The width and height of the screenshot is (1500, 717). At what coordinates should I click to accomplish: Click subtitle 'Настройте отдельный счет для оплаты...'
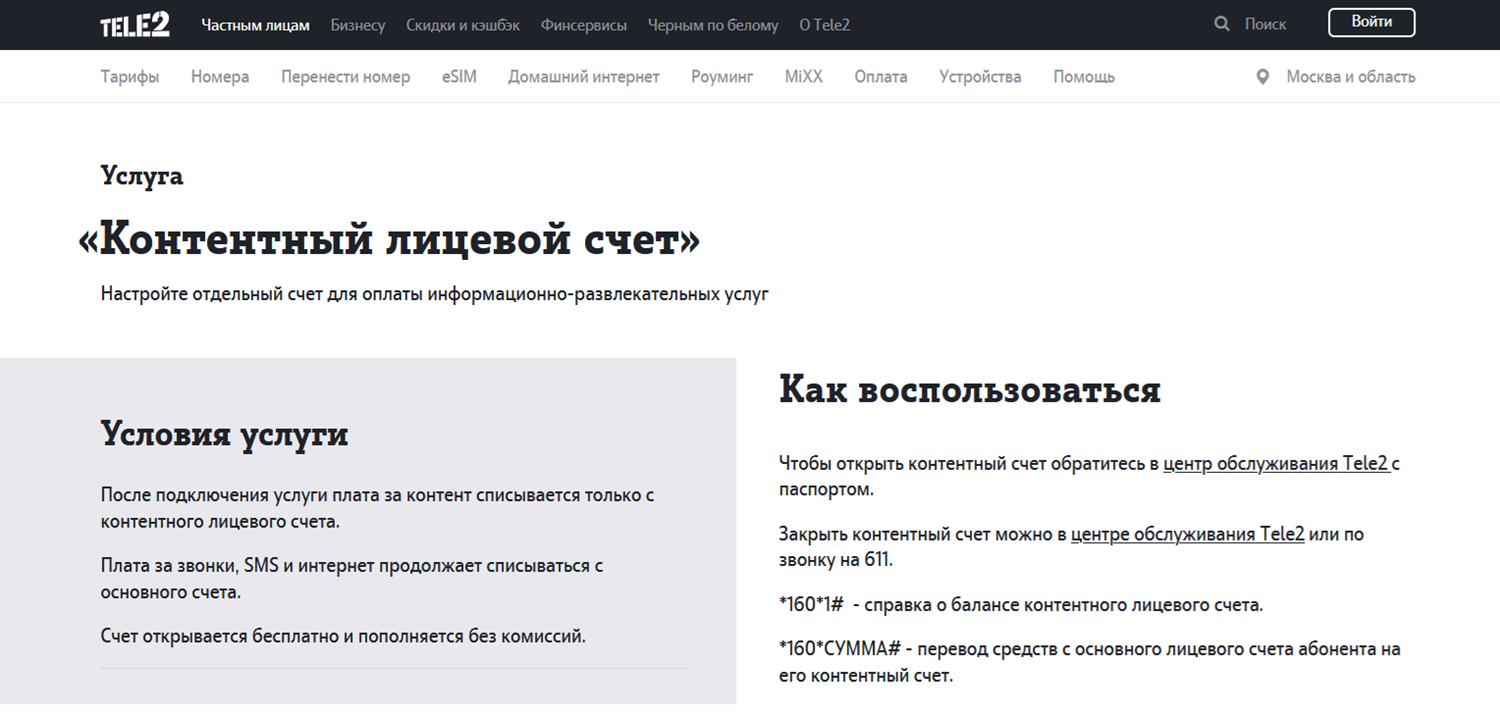(435, 295)
